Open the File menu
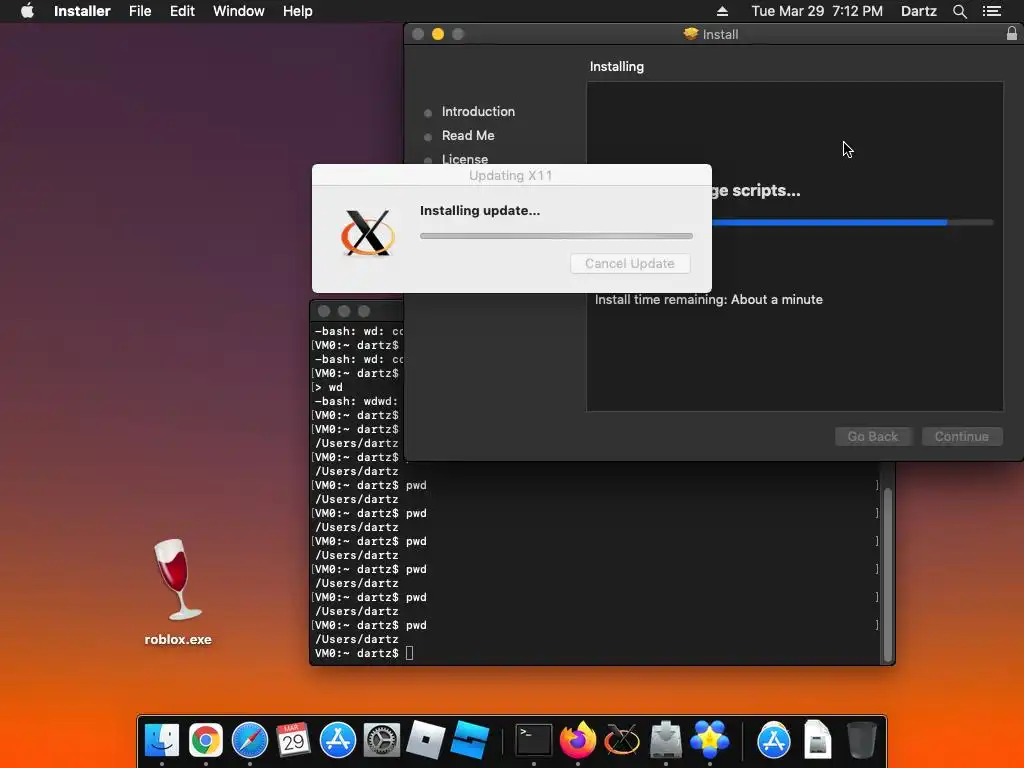1024x768 pixels. [140, 11]
